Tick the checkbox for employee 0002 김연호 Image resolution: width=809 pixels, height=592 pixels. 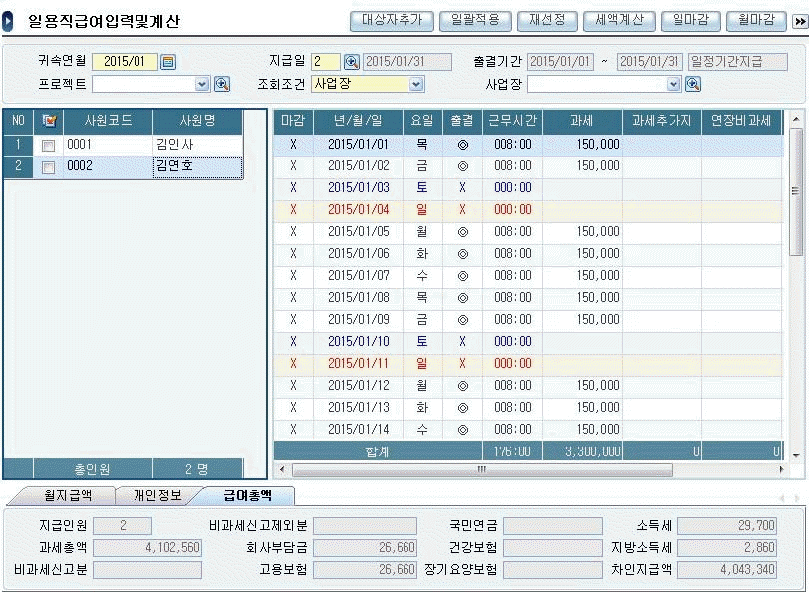[48, 167]
